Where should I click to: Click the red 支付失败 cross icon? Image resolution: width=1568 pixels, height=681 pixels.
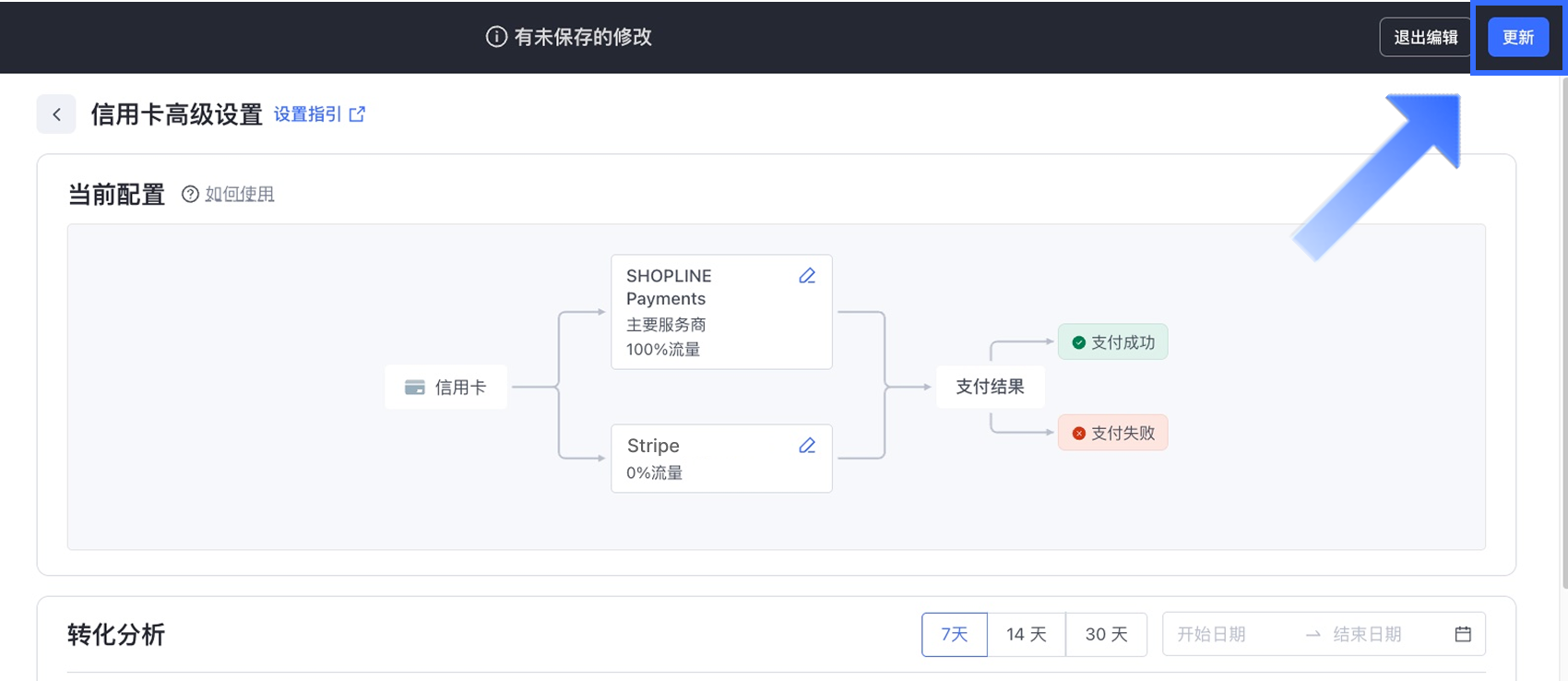pyautogui.click(x=1078, y=433)
